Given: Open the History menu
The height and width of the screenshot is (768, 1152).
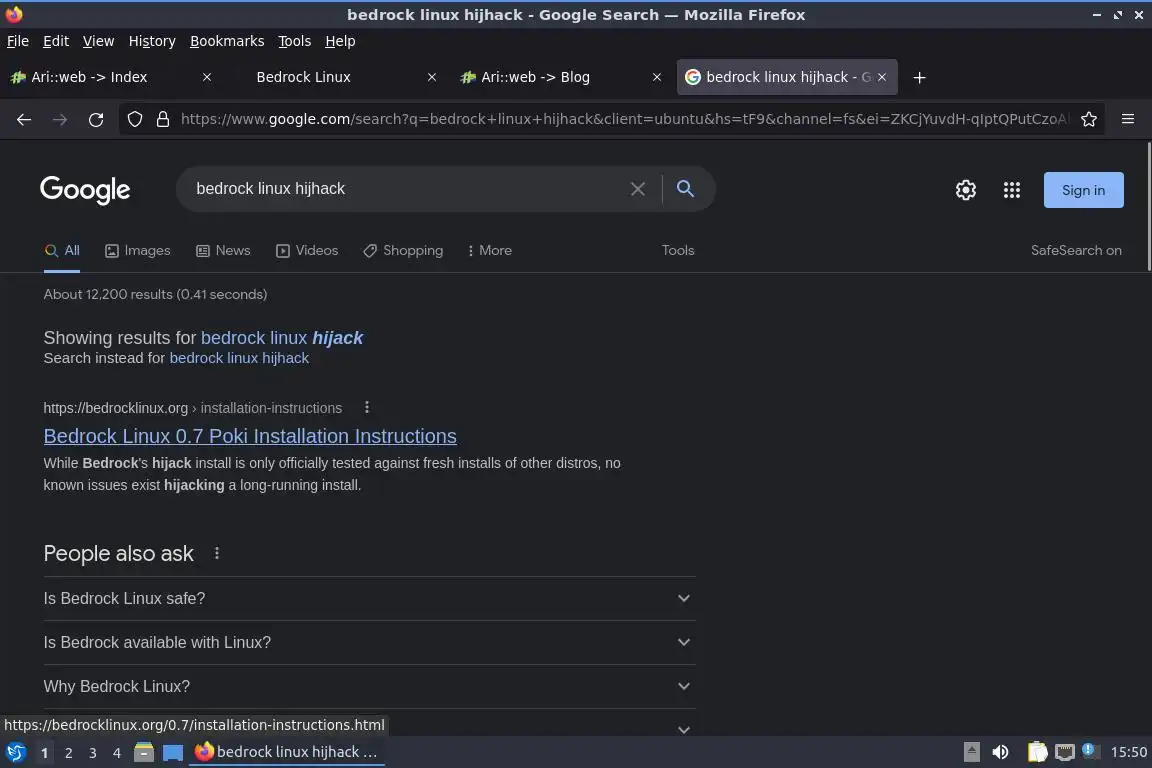Looking at the screenshot, I should [x=152, y=41].
